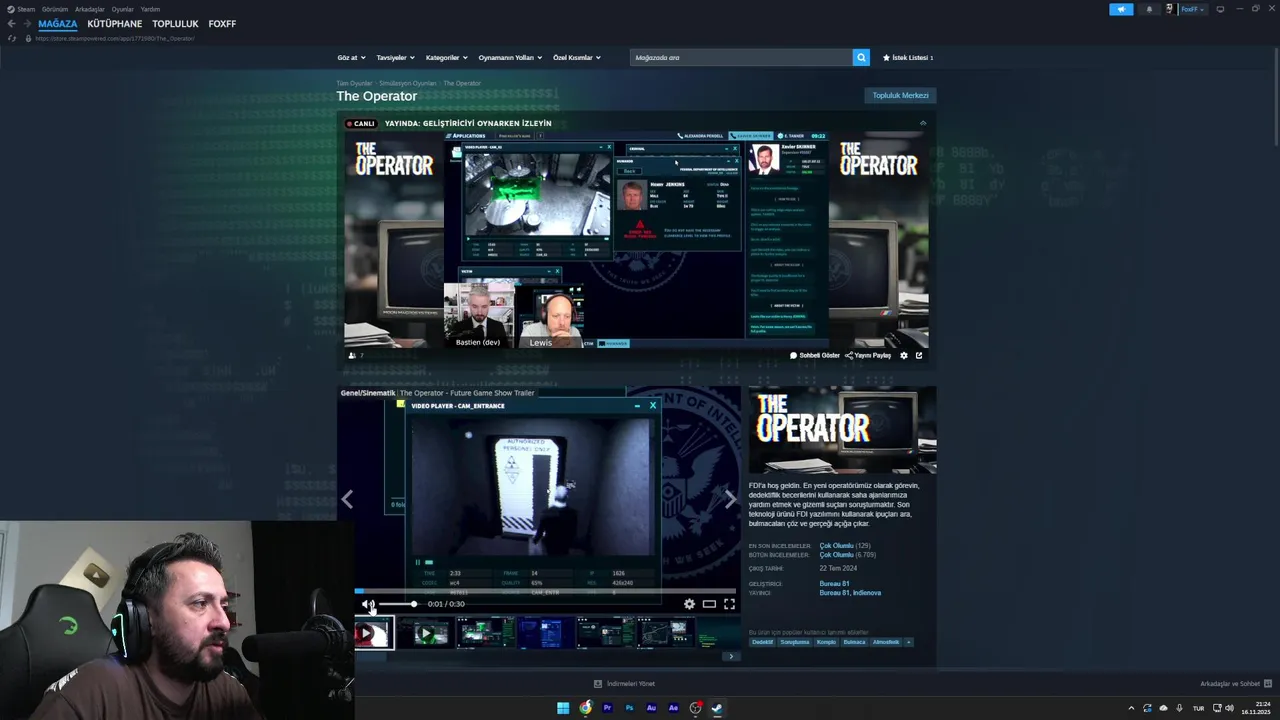Viewport: 1280px width, 720px height.
Task: Click Sohbeti Göster on broadcast
Action: 815,355
